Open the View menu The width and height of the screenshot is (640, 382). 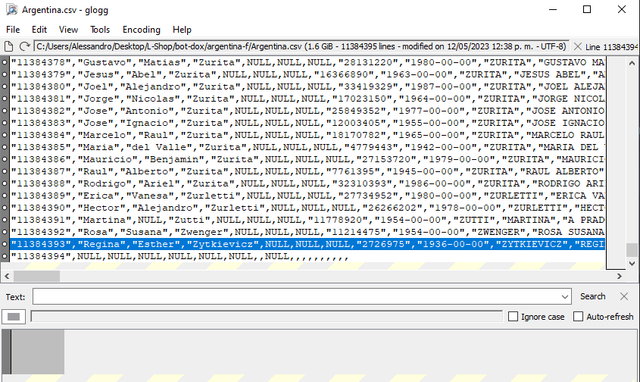[68, 30]
